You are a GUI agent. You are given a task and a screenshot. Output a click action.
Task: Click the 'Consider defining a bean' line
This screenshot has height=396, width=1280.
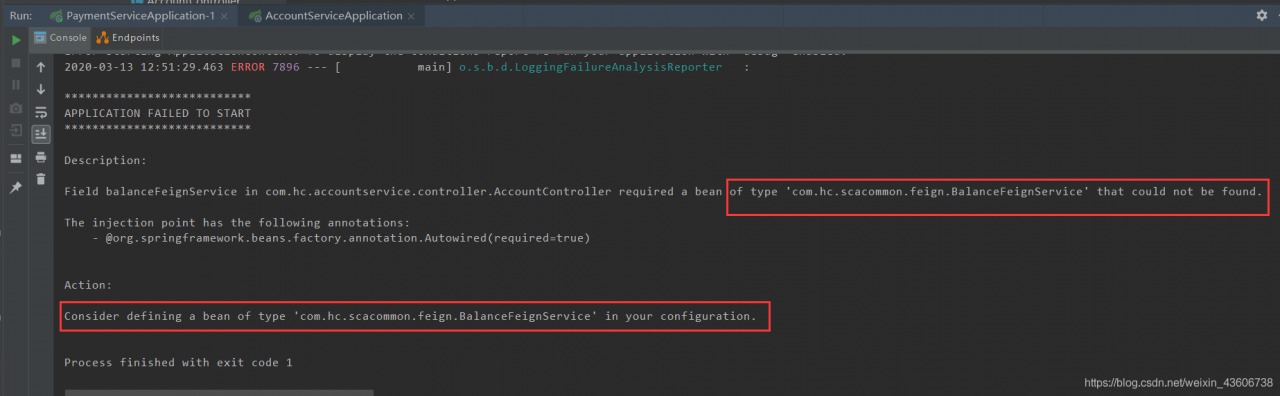tap(410, 316)
